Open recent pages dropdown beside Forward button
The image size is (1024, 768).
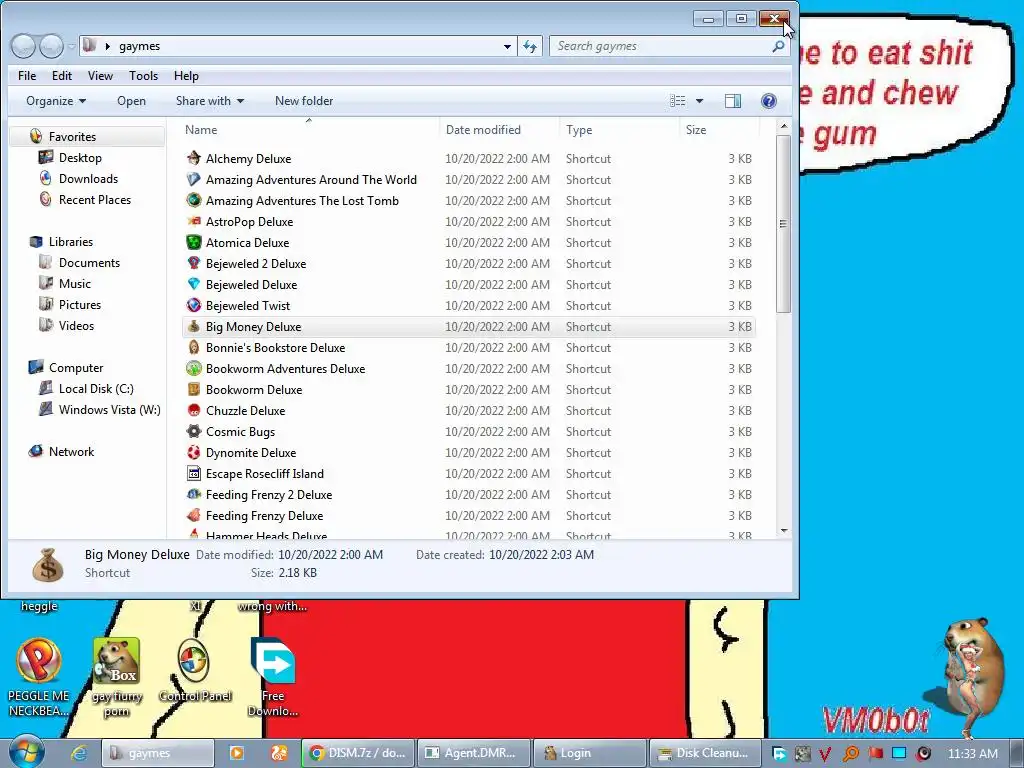click(72, 47)
